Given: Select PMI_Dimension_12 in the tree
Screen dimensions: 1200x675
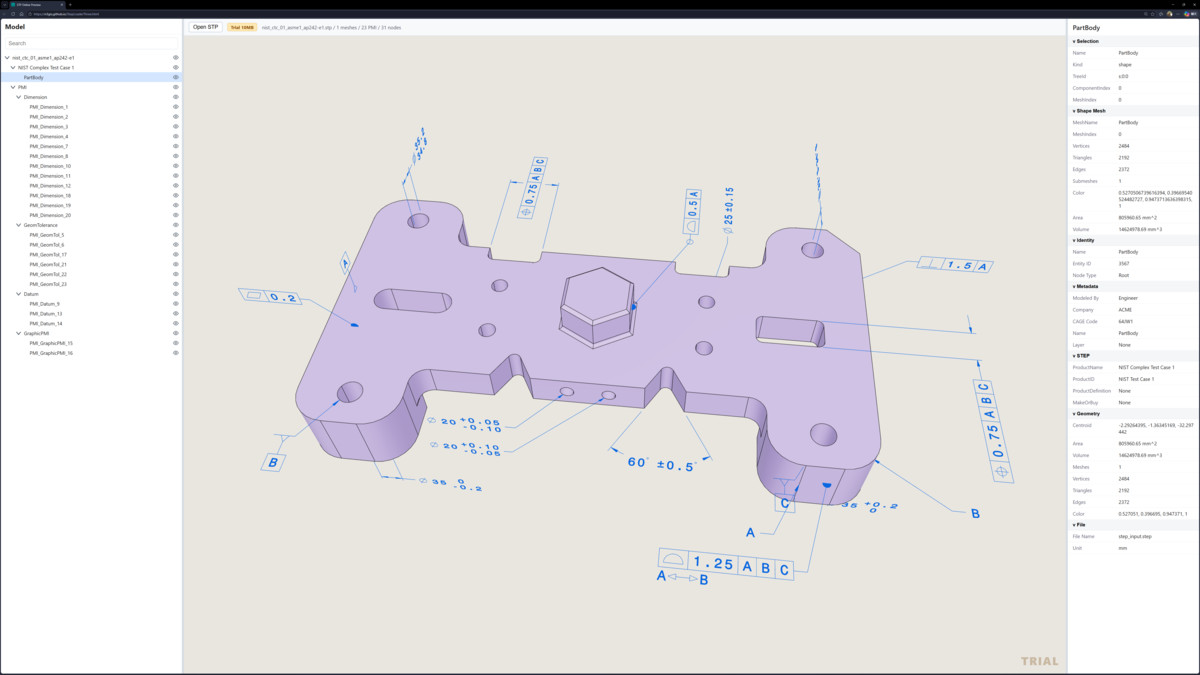Looking at the screenshot, I should [50, 186].
